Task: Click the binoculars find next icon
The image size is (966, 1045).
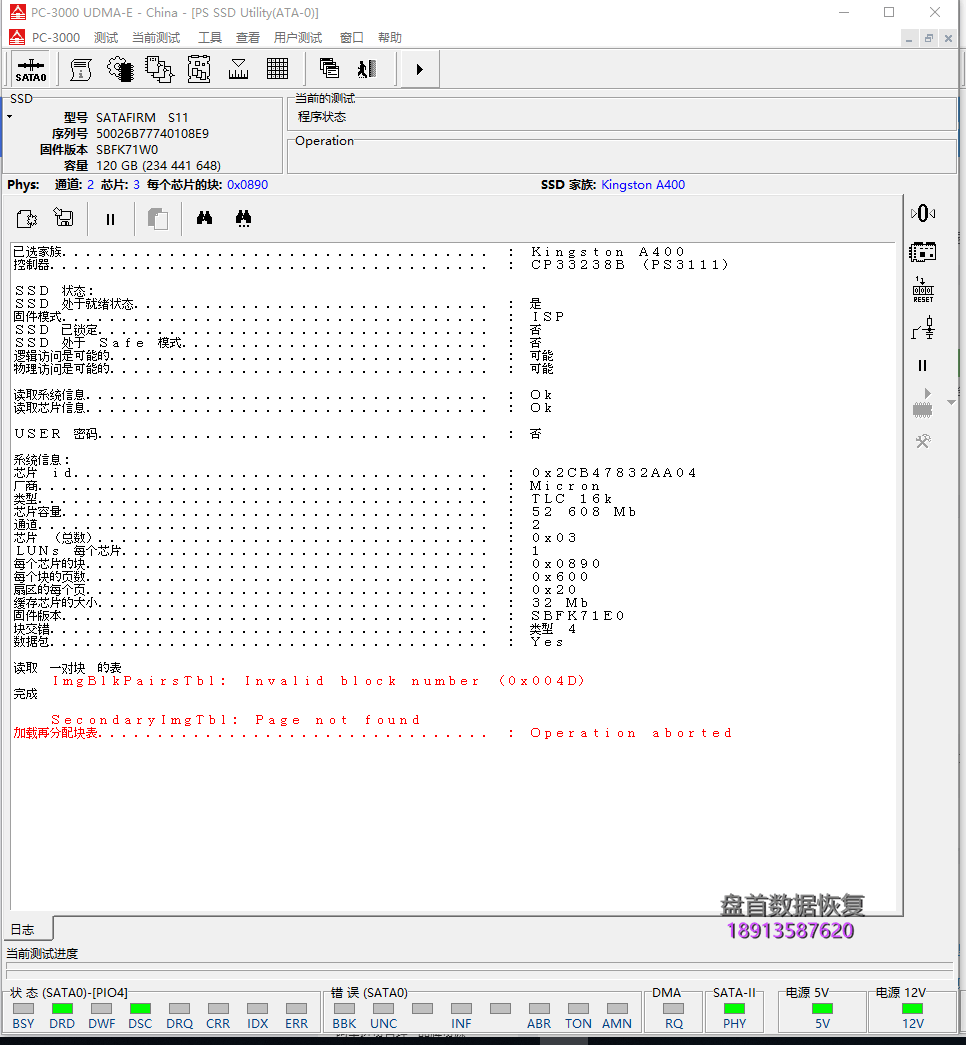Action: click(x=243, y=219)
